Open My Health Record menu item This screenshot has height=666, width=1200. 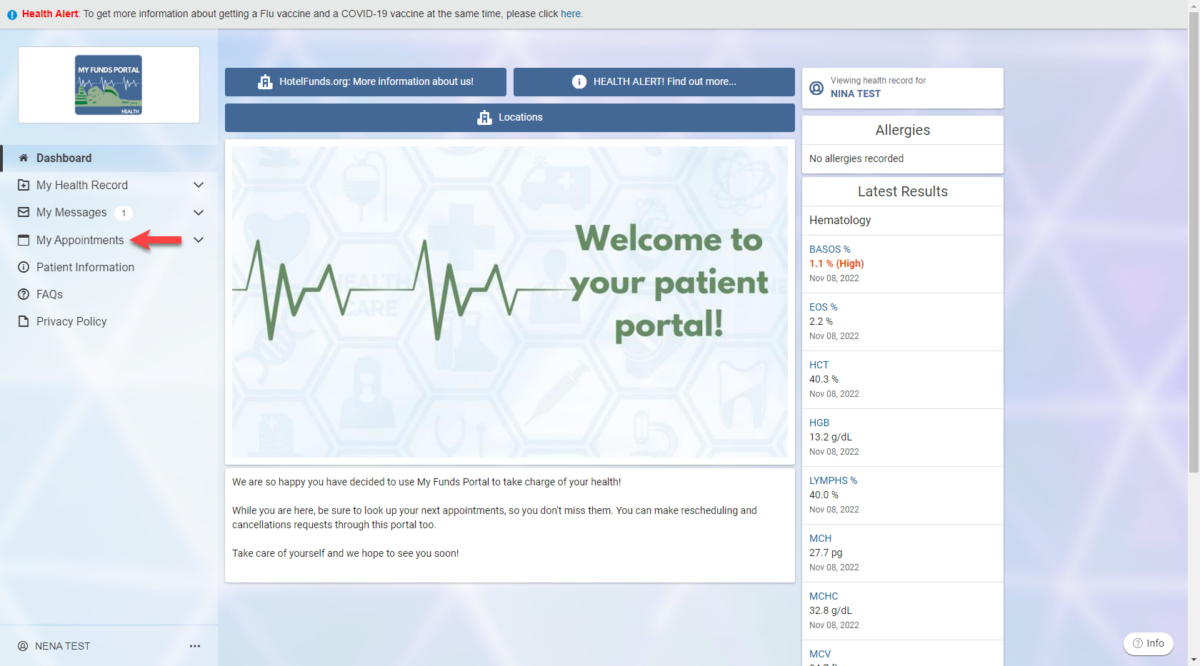82,185
